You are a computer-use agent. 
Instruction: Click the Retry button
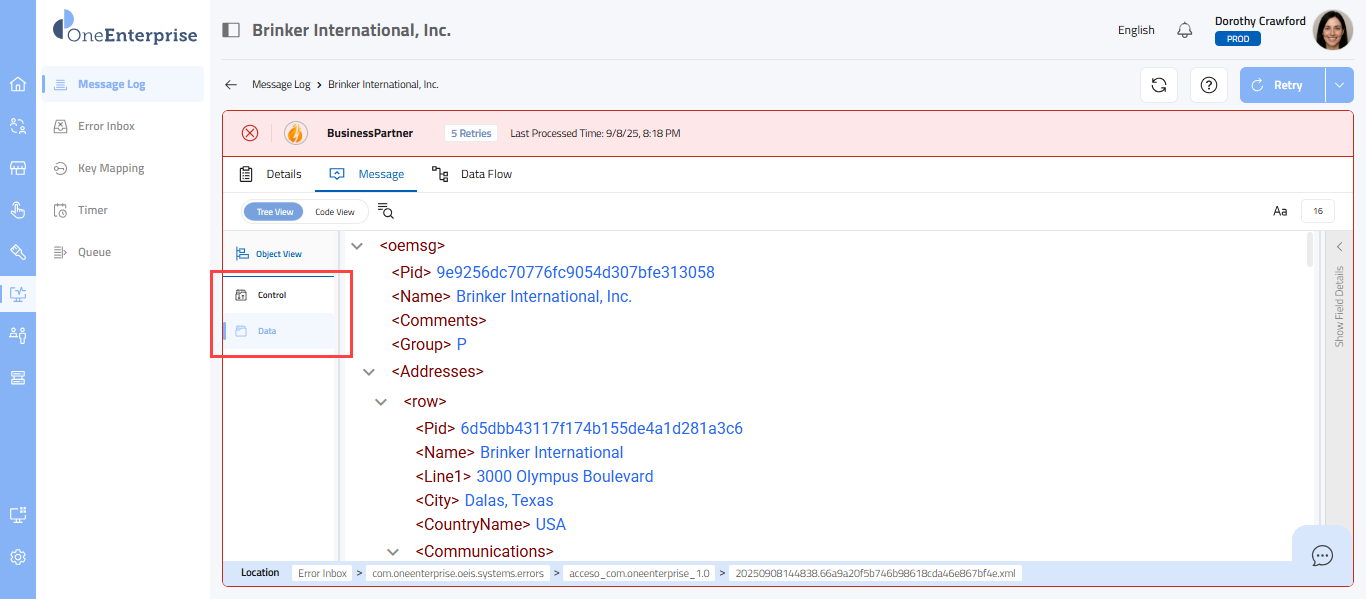click(1282, 85)
